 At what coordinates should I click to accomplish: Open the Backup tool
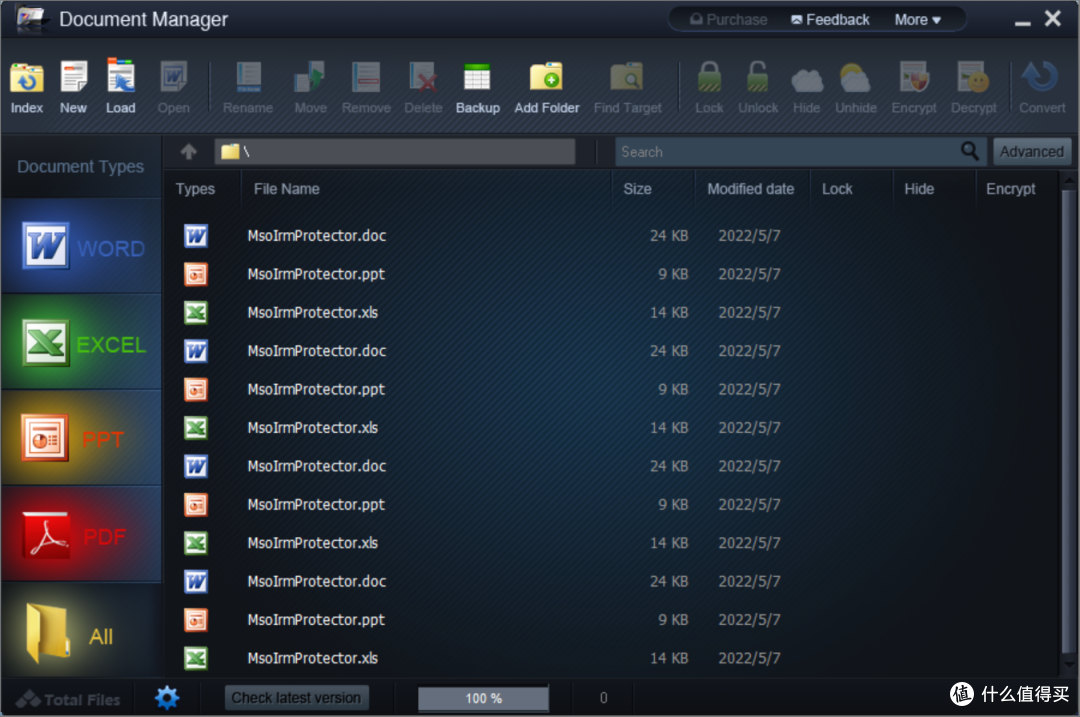coord(477,86)
